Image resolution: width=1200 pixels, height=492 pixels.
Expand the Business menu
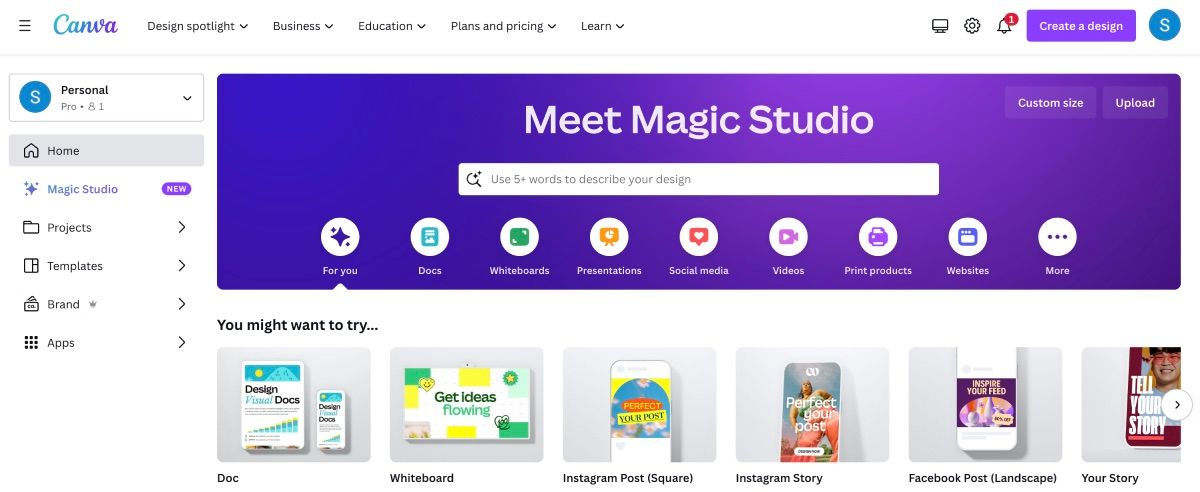[x=304, y=26]
